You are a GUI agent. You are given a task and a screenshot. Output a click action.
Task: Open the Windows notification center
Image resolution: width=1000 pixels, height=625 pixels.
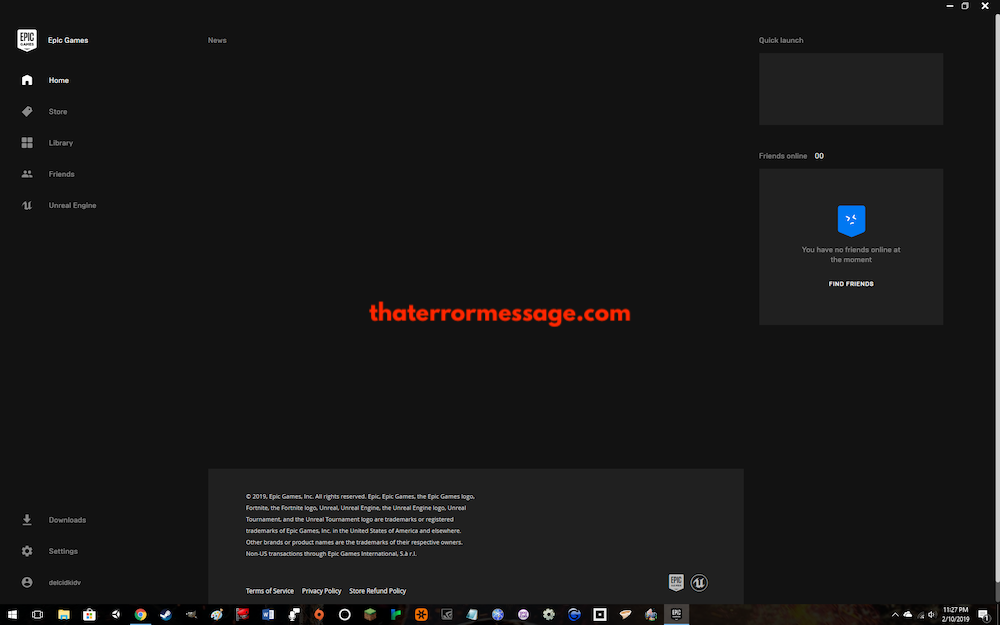coord(984,615)
